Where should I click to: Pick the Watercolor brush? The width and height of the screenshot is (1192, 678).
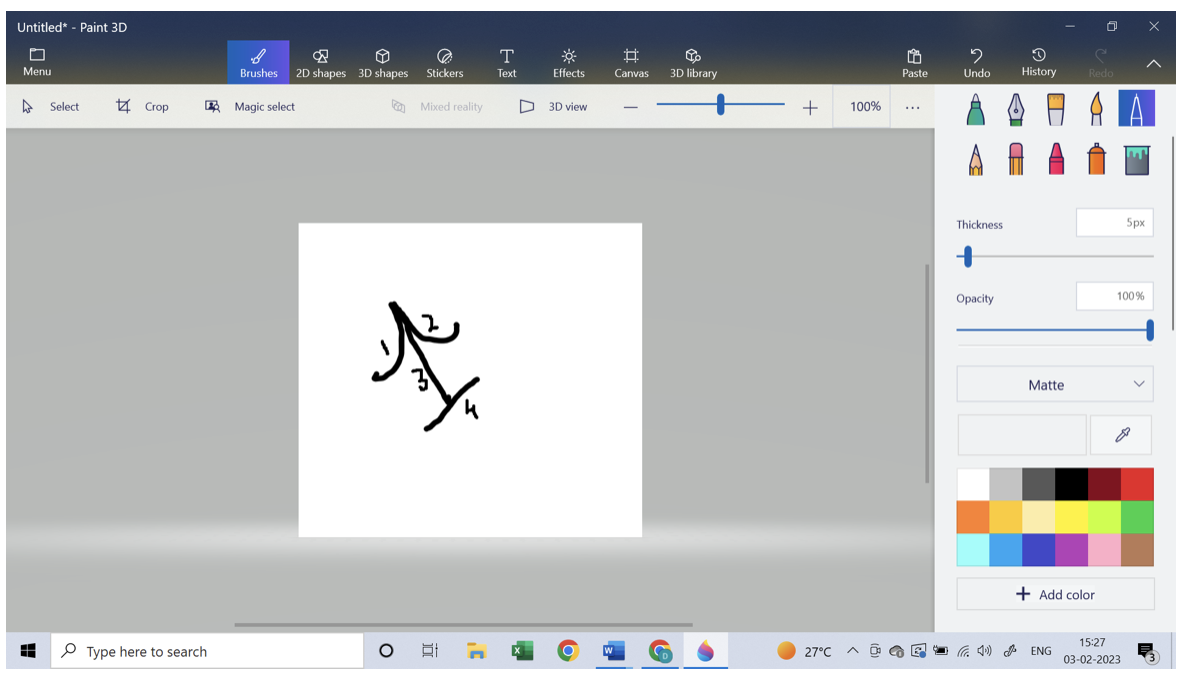[x=1096, y=108]
